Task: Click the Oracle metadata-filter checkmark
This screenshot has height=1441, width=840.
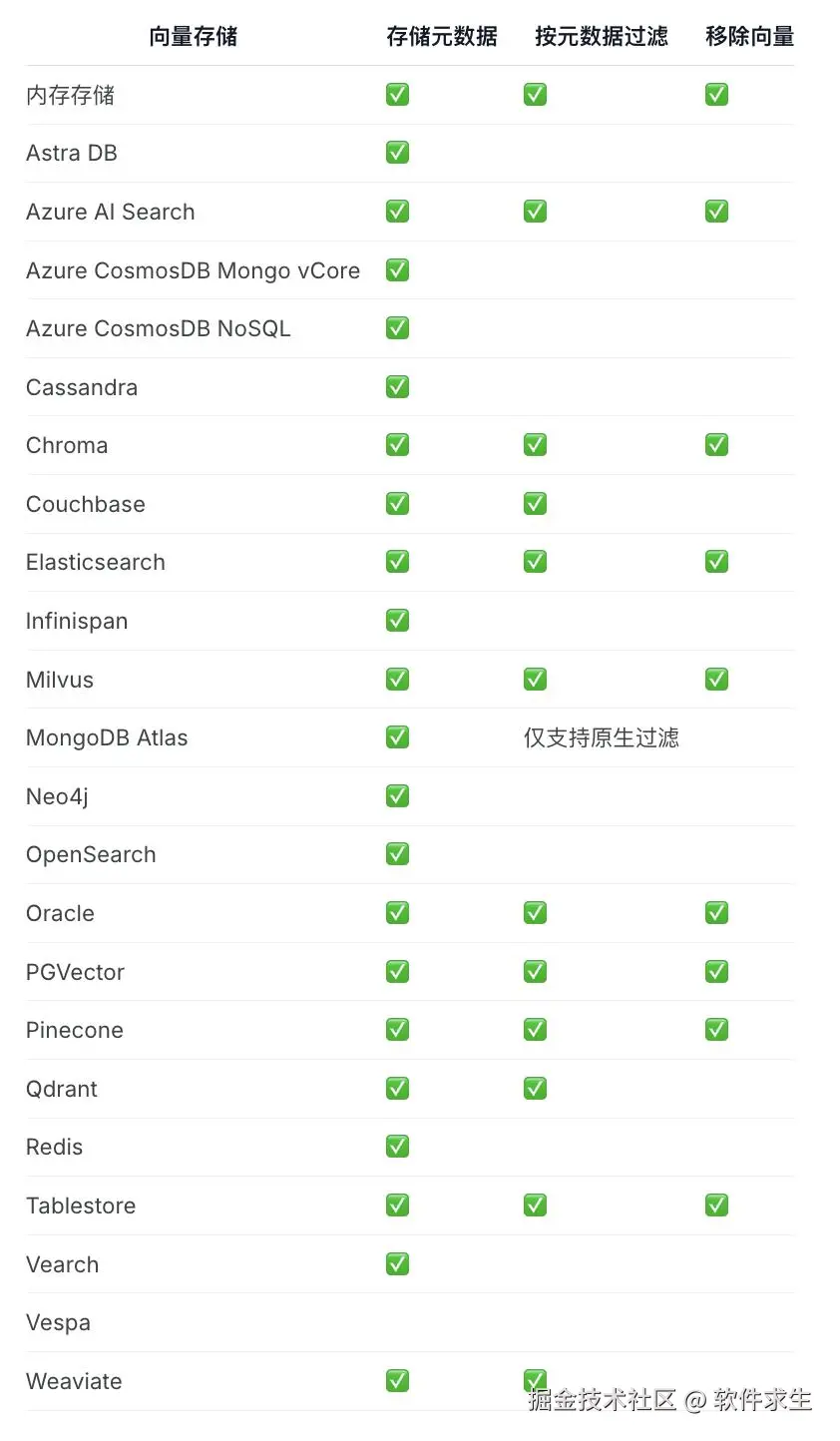Action: pos(535,912)
